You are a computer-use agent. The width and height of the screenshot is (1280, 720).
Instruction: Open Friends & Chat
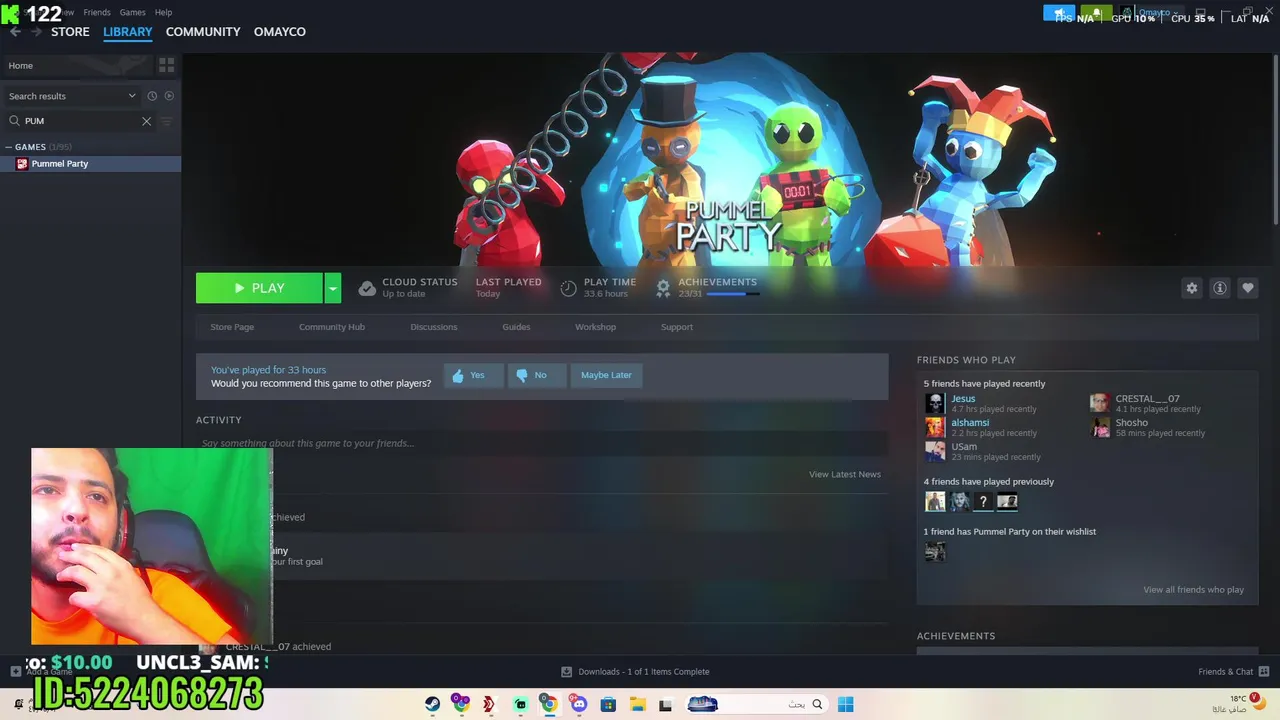pos(1233,672)
